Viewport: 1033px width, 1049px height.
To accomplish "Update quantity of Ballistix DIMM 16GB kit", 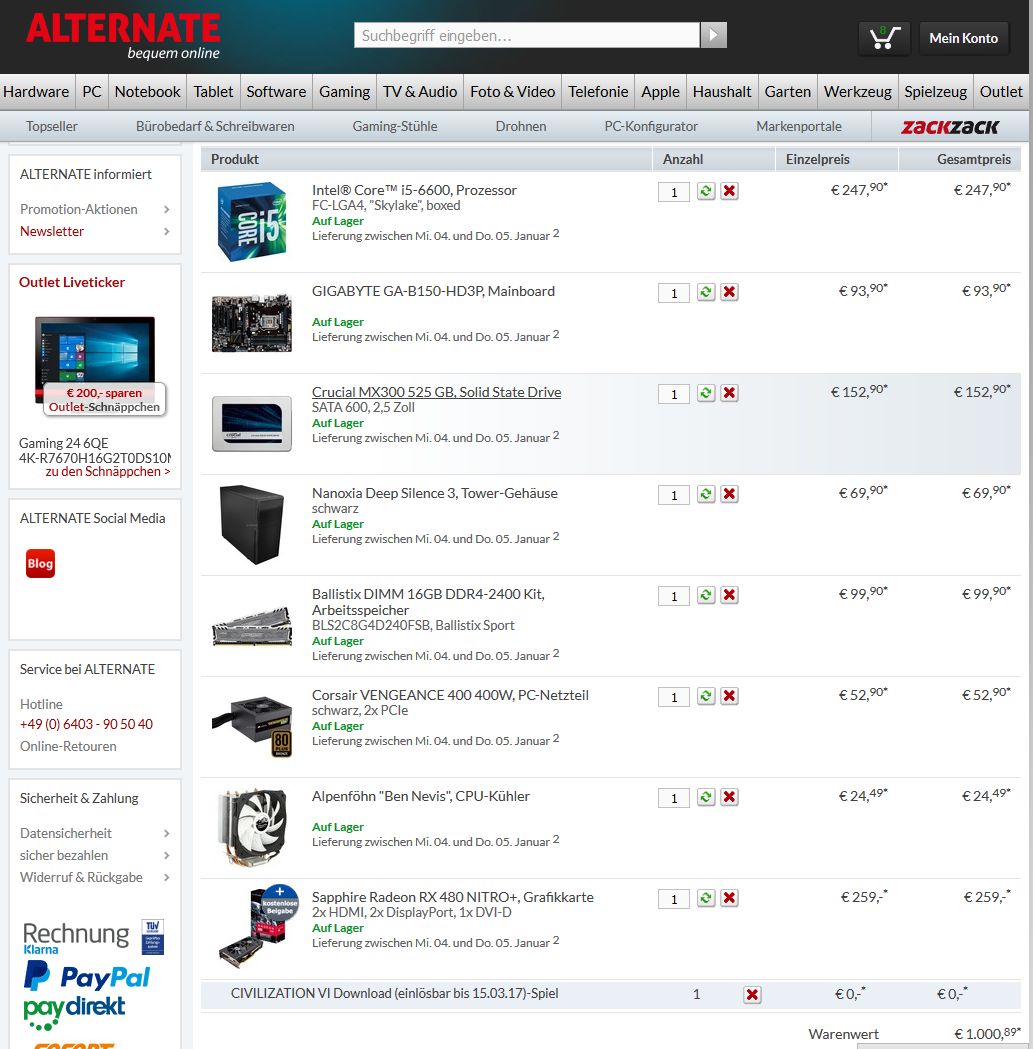I will click(x=706, y=595).
